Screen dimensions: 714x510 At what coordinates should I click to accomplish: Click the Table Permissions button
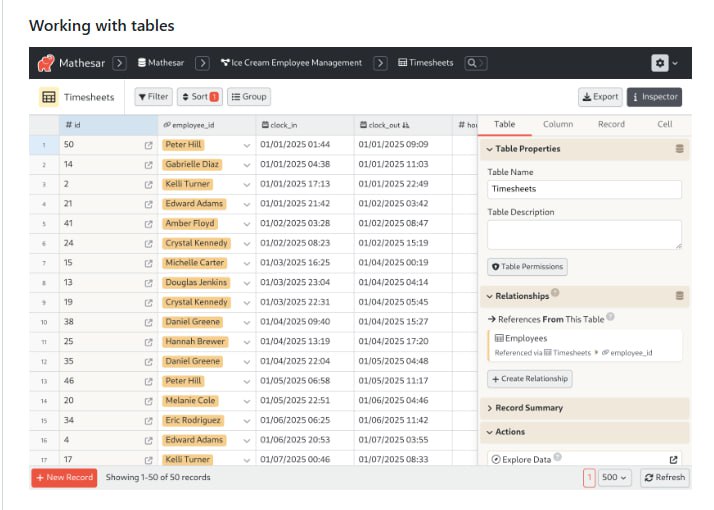[x=527, y=267]
